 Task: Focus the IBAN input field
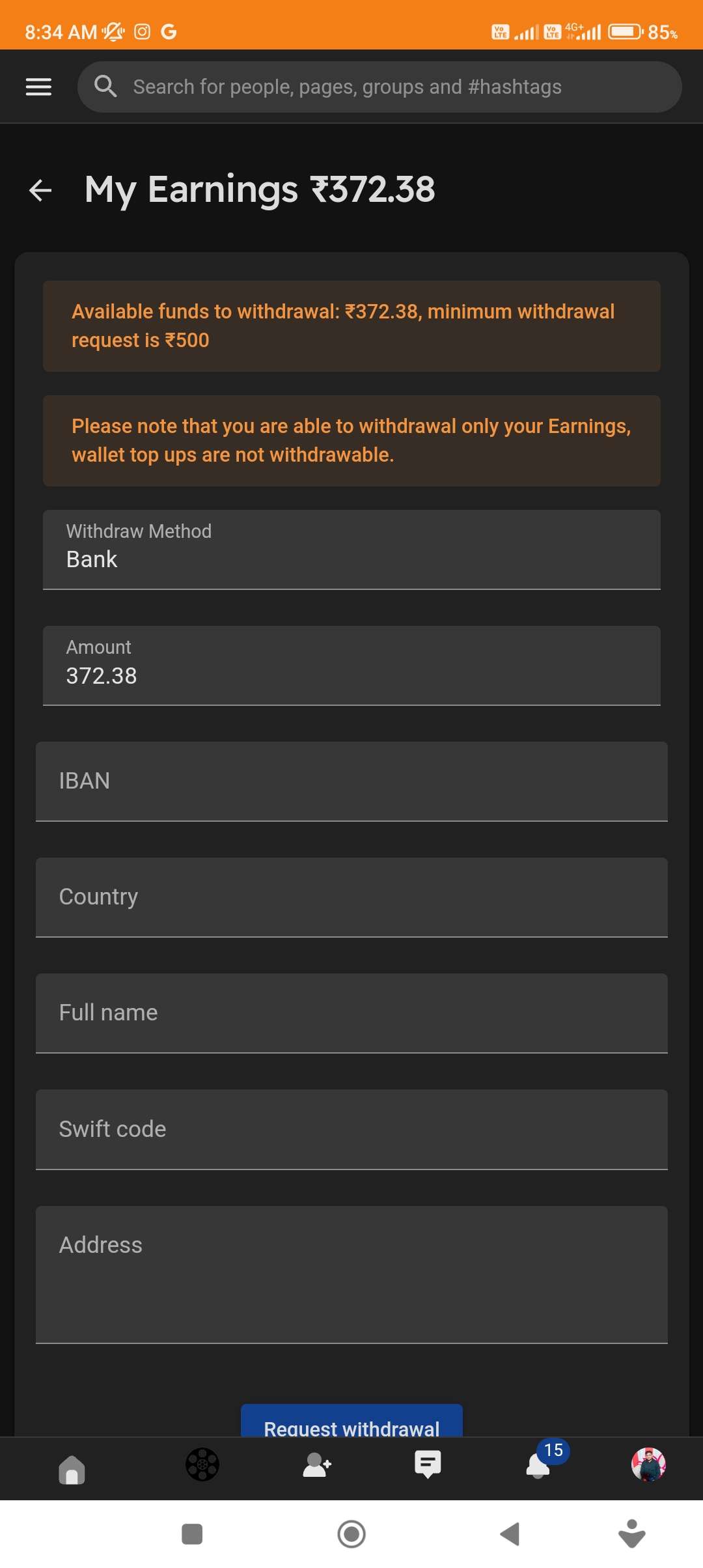click(x=351, y=781)
